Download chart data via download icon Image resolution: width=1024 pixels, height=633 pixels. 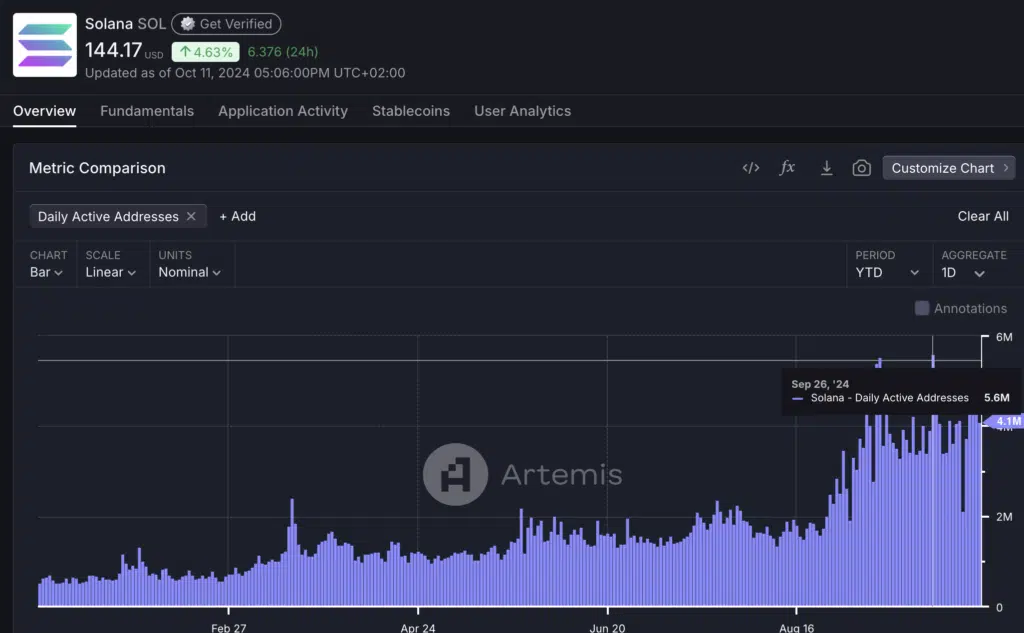point(826,168)
